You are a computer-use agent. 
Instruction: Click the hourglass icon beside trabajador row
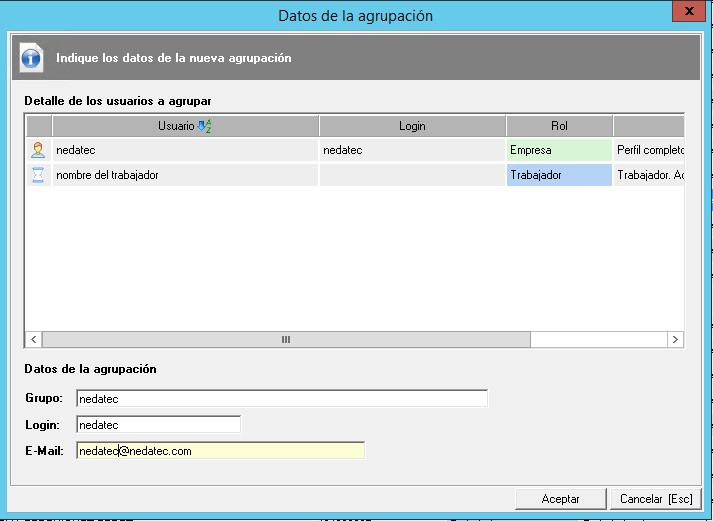(38, 175)
